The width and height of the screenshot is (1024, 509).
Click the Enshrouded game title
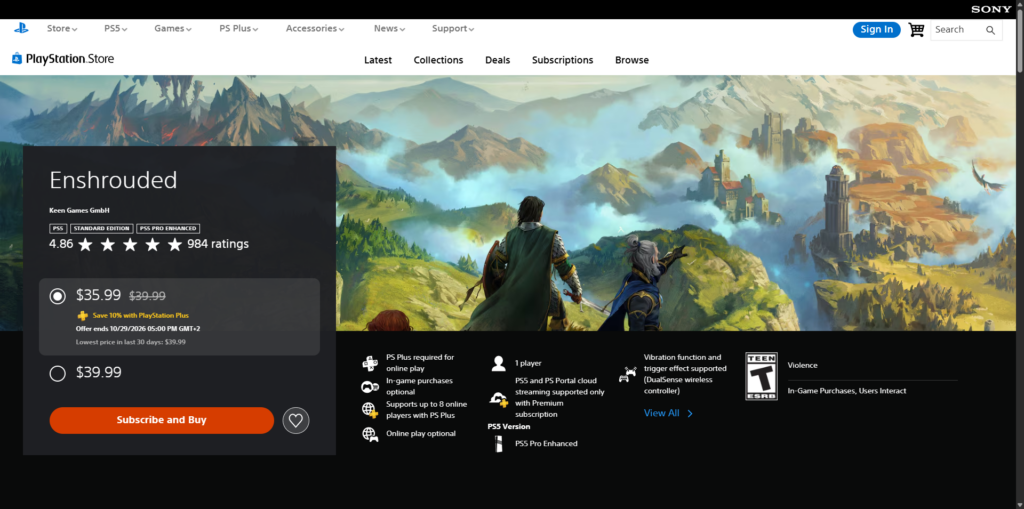tap(114, 180)
